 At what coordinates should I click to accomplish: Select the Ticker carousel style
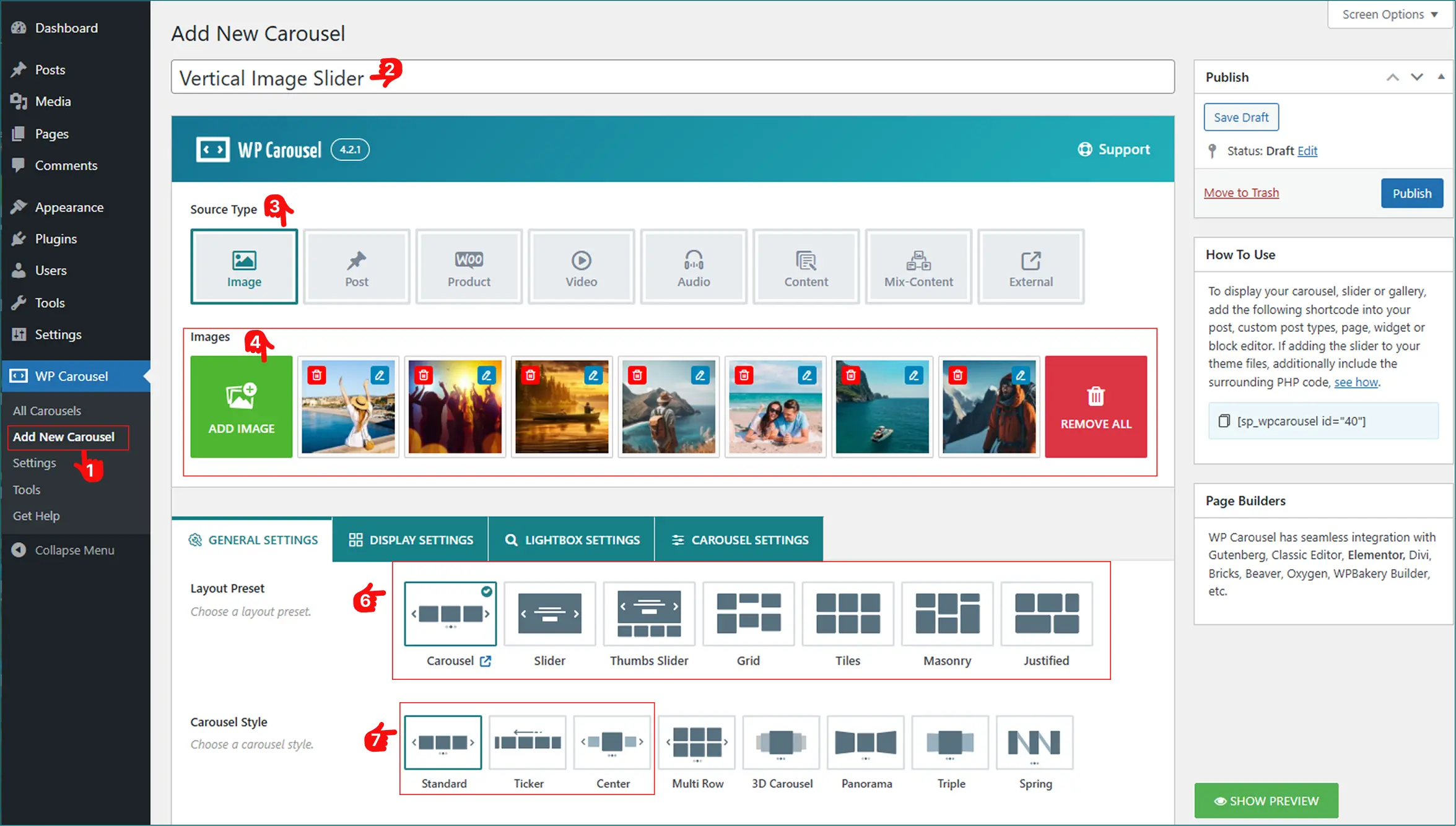pos(528,742)
